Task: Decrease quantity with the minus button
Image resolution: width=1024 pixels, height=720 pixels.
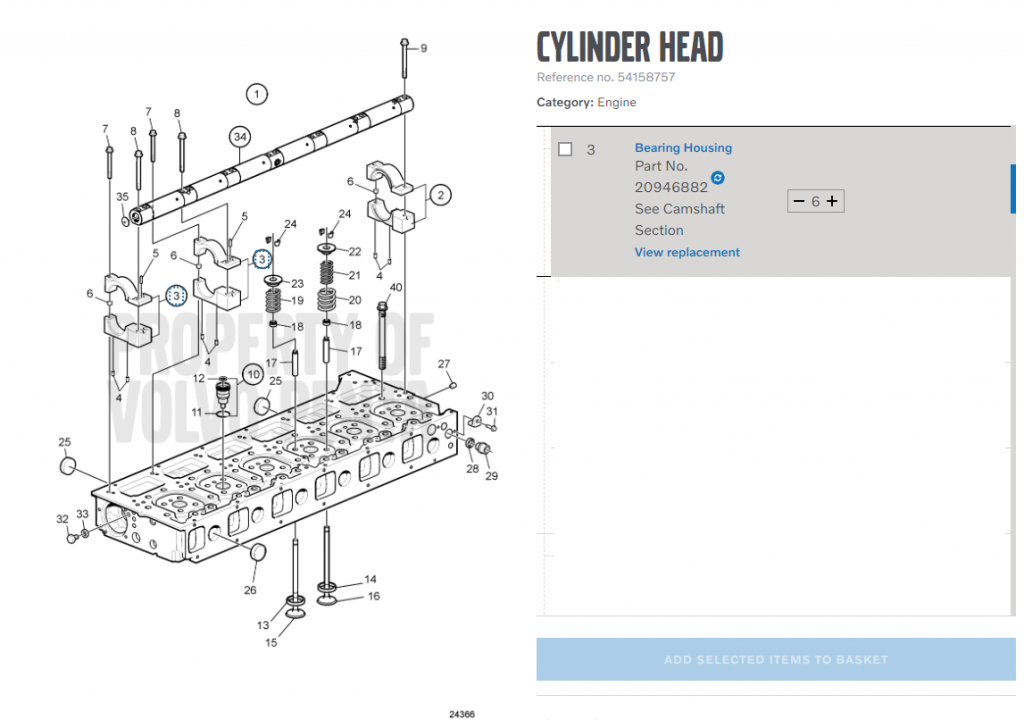Action: 798,201
